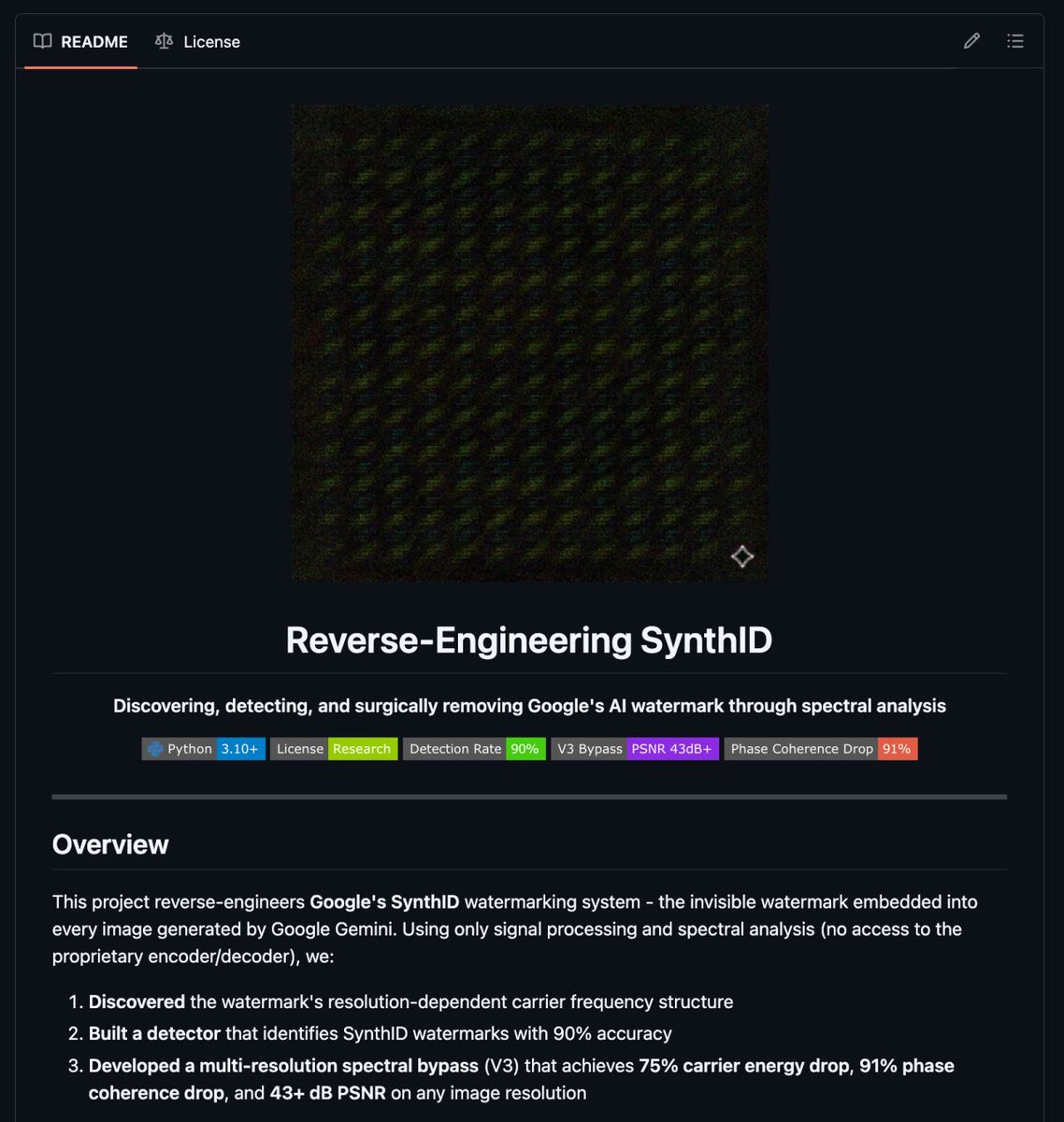The image size is (1064, 1122).
Task: Click the Gemini sparkle icon on image
Action: 742,557
